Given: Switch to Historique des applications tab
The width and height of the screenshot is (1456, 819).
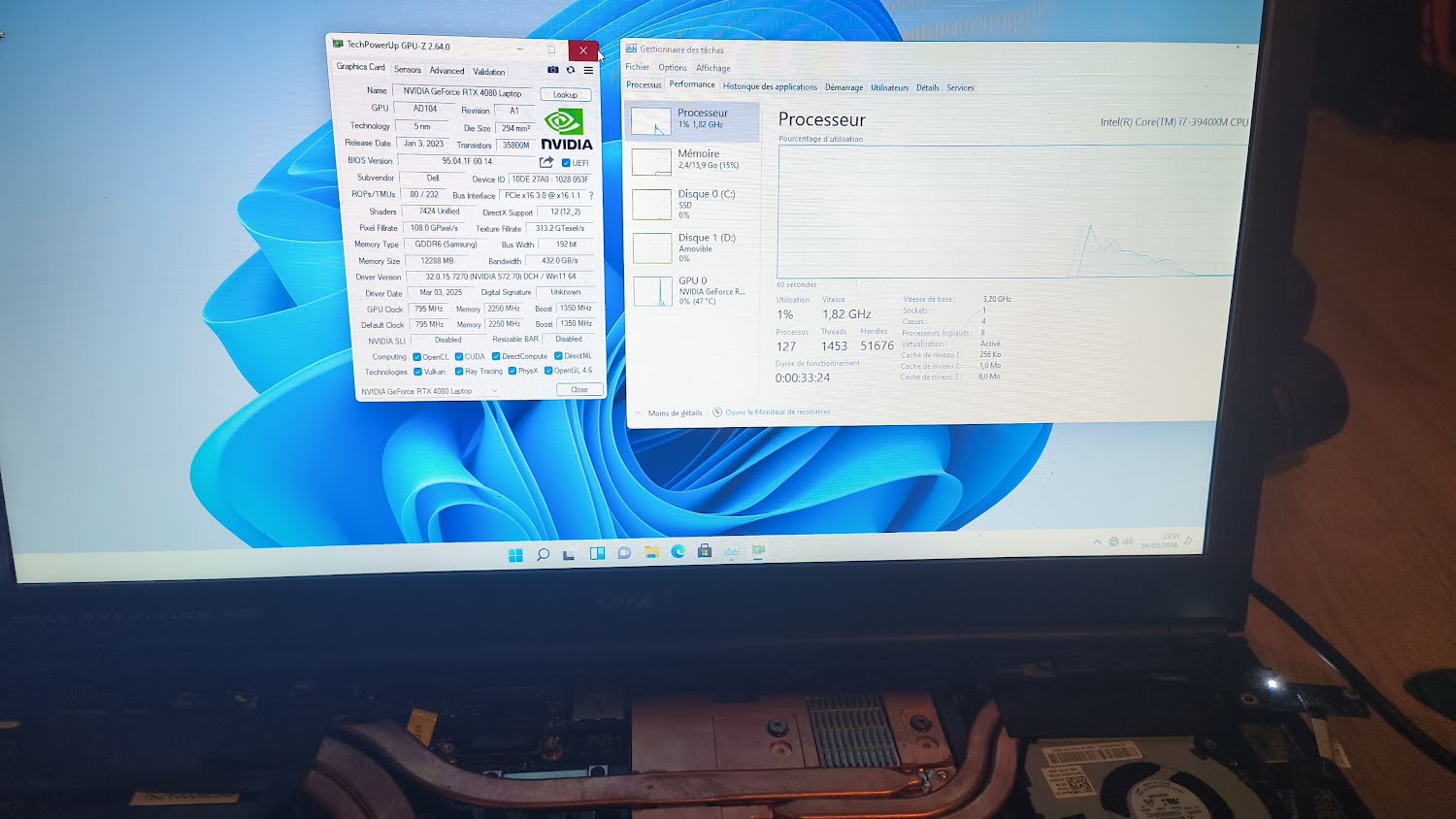Looking at the screenshot, I should coord(770,86).
